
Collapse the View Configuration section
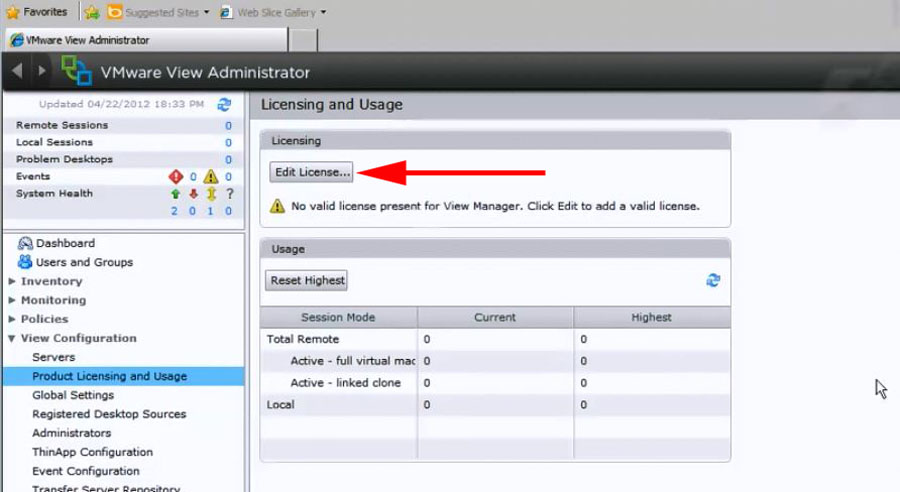tap(12, 339)
